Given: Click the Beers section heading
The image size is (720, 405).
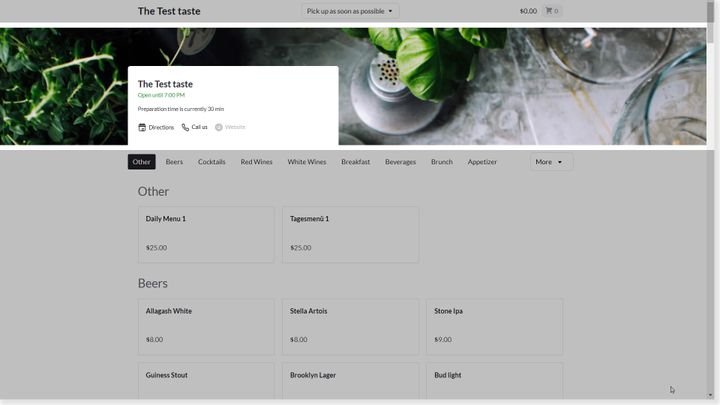Looking at the screenshot, I should [152, 283].
